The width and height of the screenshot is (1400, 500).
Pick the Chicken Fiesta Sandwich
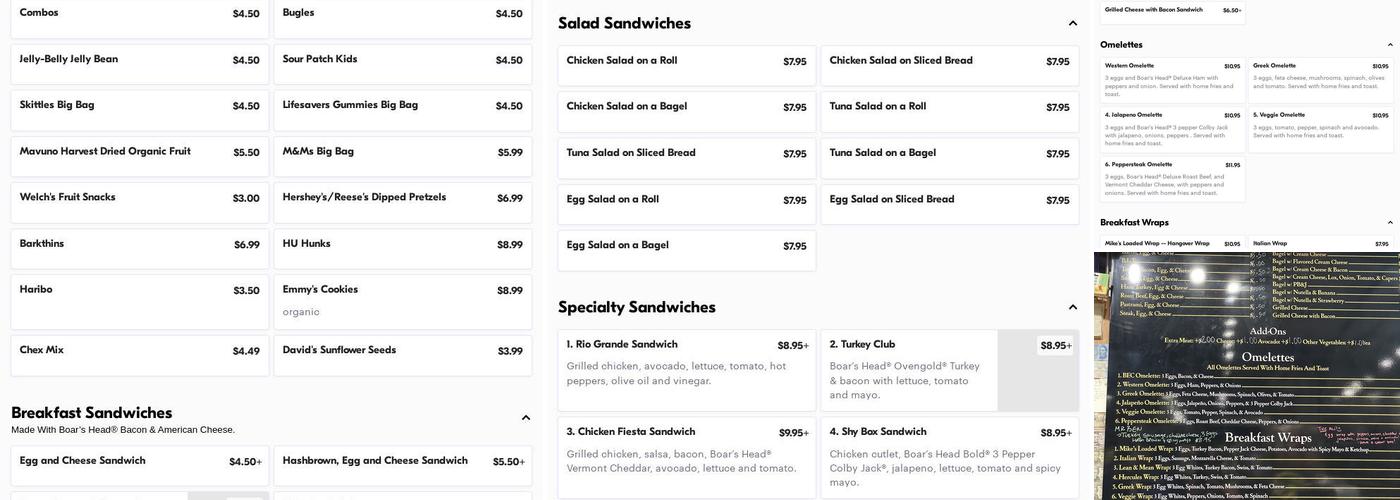(x=686, y=452)
